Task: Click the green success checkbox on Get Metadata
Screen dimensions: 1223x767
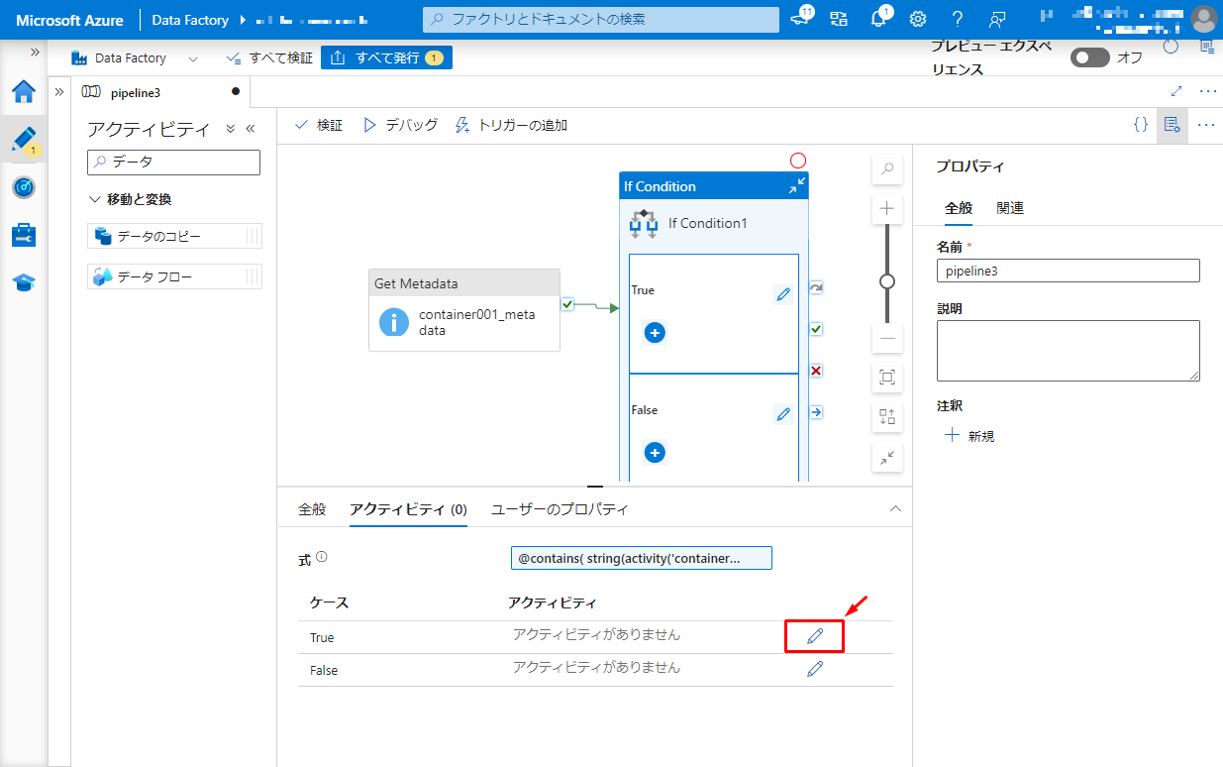Action: tap(568, 304)
